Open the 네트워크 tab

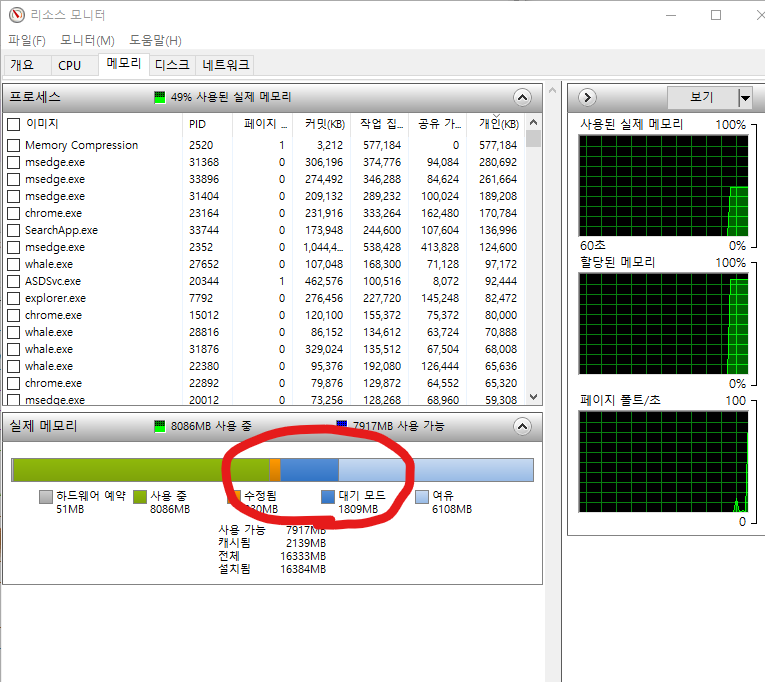point(226,65)
